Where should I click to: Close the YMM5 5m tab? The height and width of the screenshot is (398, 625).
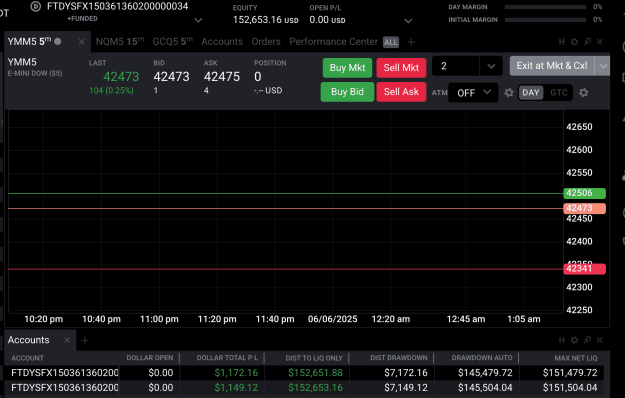coord(81,42)
